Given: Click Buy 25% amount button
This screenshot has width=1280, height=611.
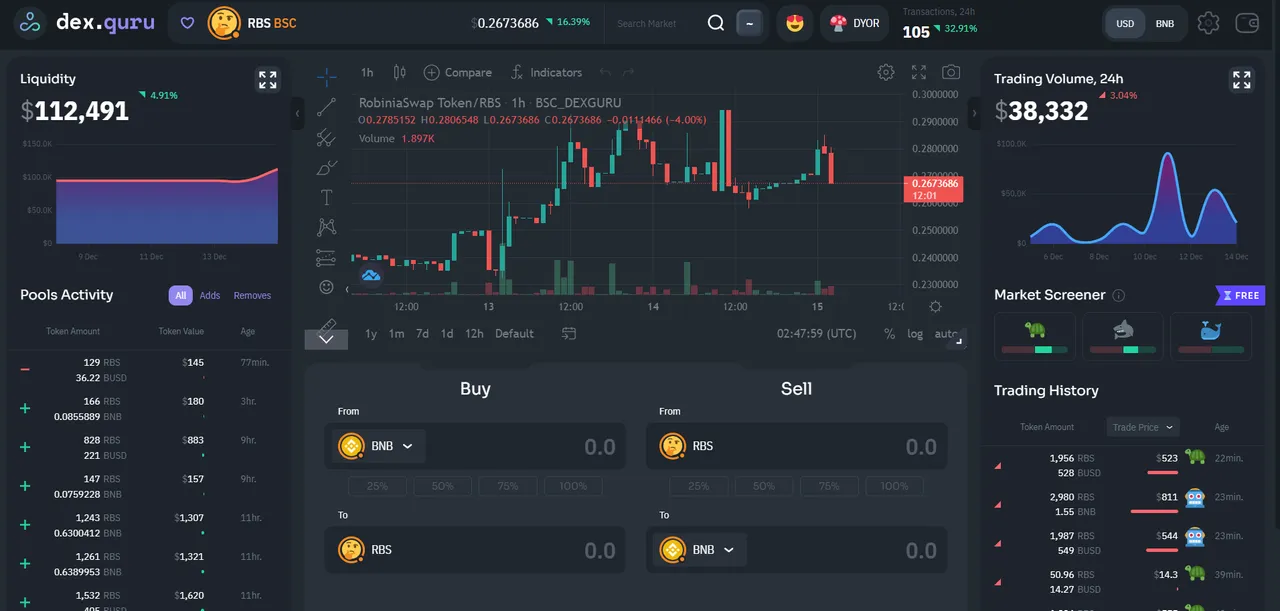Looking at the screenshot, I should pos(378,486).
